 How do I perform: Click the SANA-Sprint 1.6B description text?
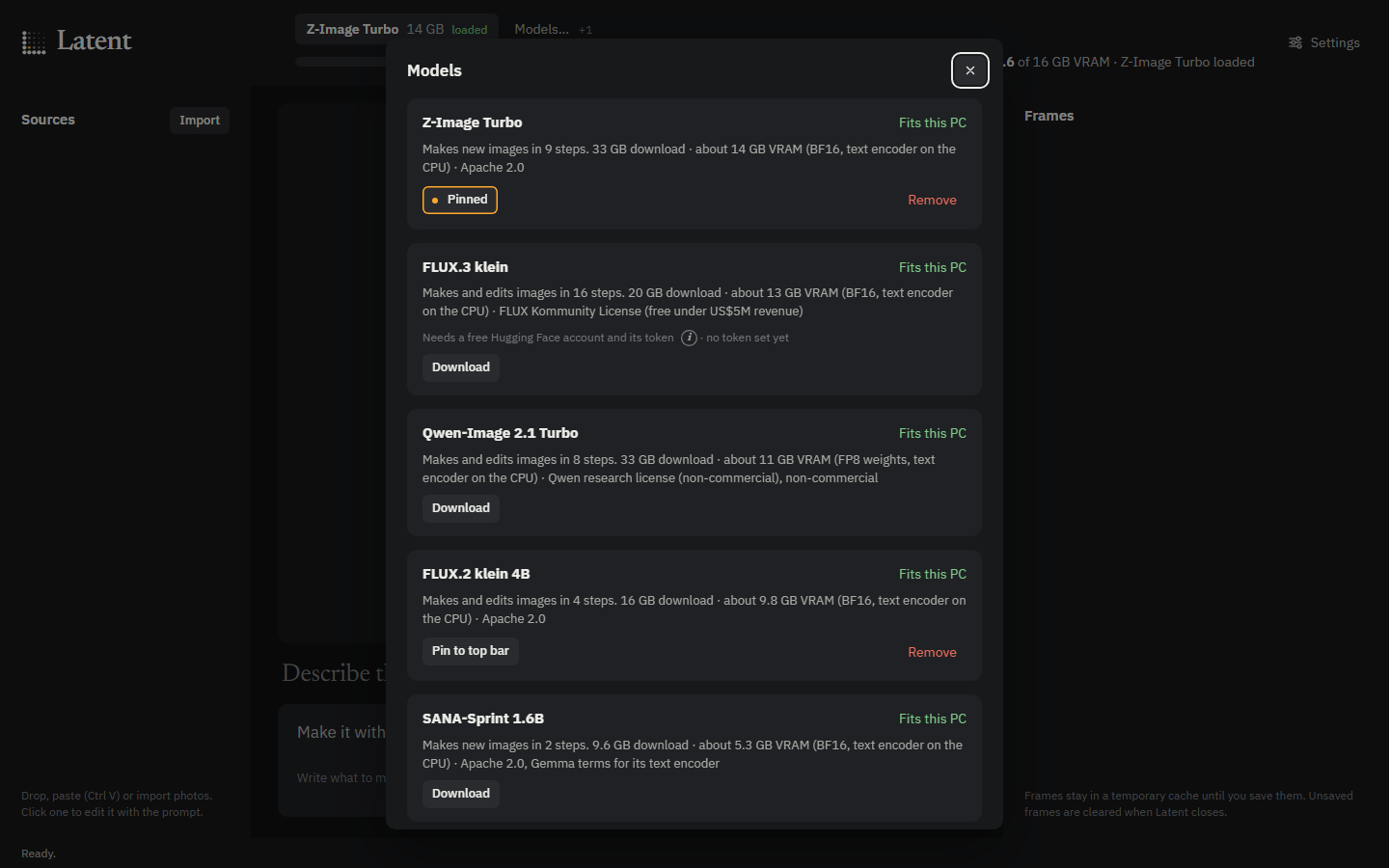pyautogui.click(x=693, y=754)
